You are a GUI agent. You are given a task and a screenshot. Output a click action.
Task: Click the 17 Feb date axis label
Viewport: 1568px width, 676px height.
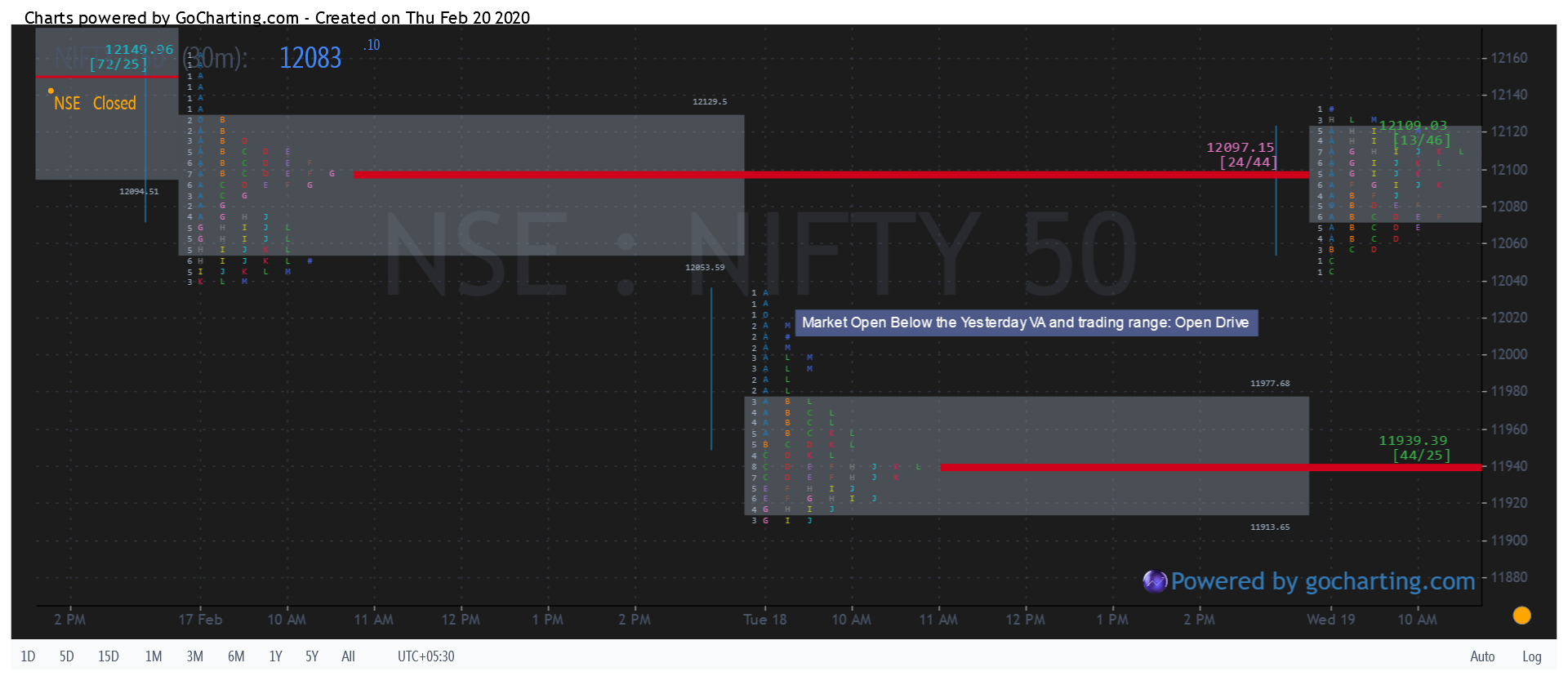point(200,620)
